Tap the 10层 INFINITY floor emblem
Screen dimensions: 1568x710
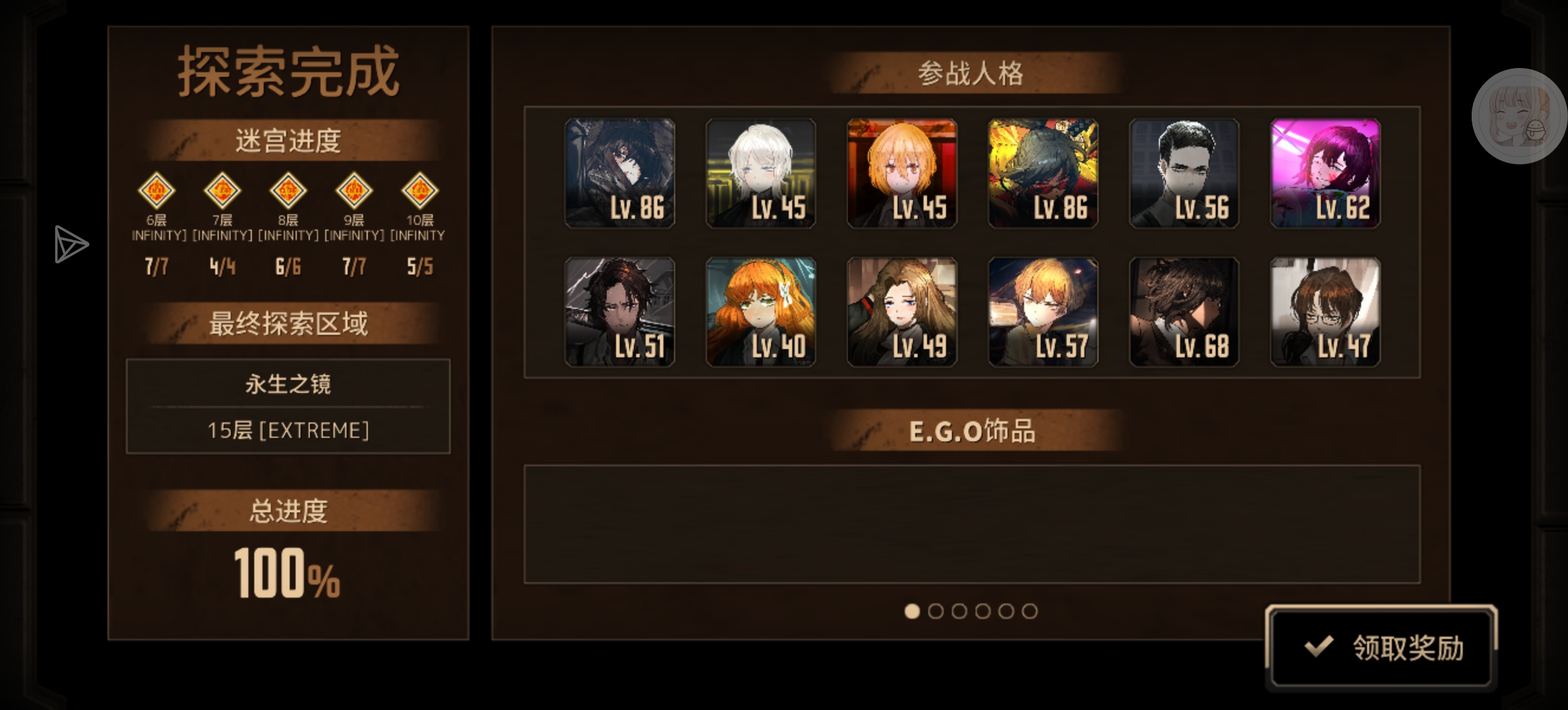[419, 191]
